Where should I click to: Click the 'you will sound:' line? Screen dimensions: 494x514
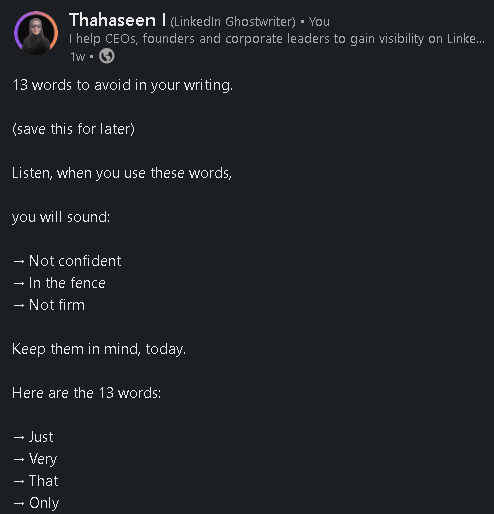coord(61,217)
